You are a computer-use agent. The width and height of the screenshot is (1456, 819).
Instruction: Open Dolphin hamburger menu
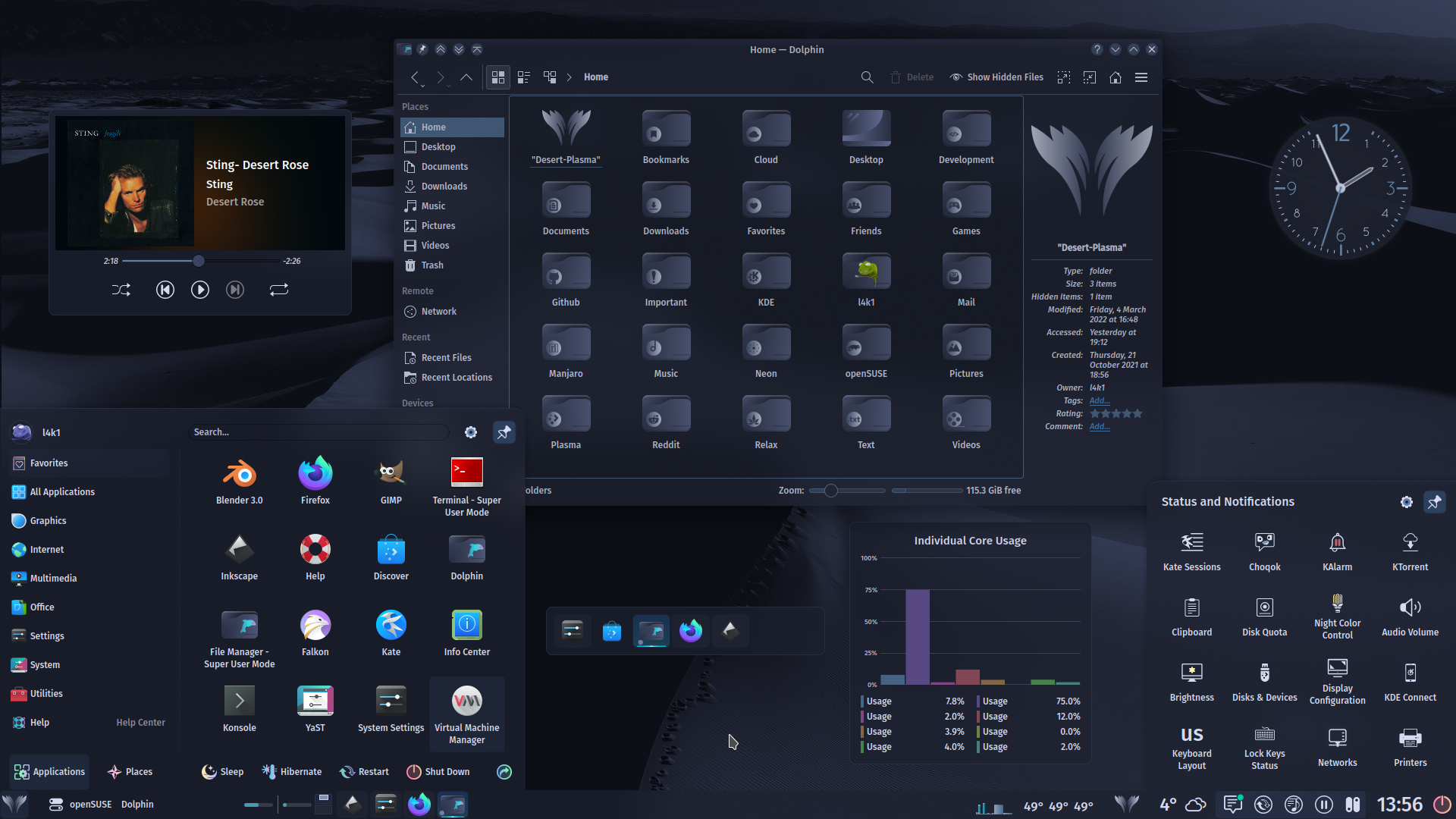(x=1141, y=77)
